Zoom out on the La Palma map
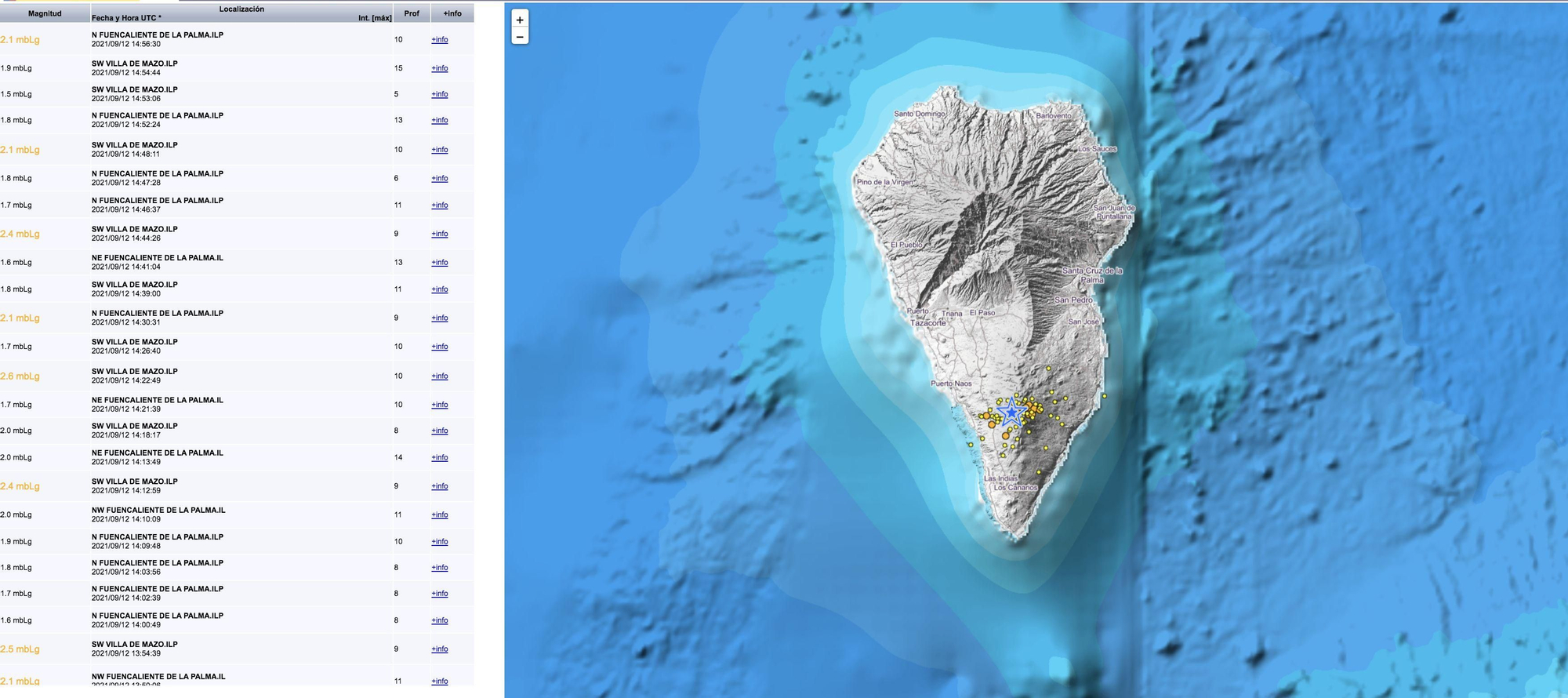 click(520, 36)
